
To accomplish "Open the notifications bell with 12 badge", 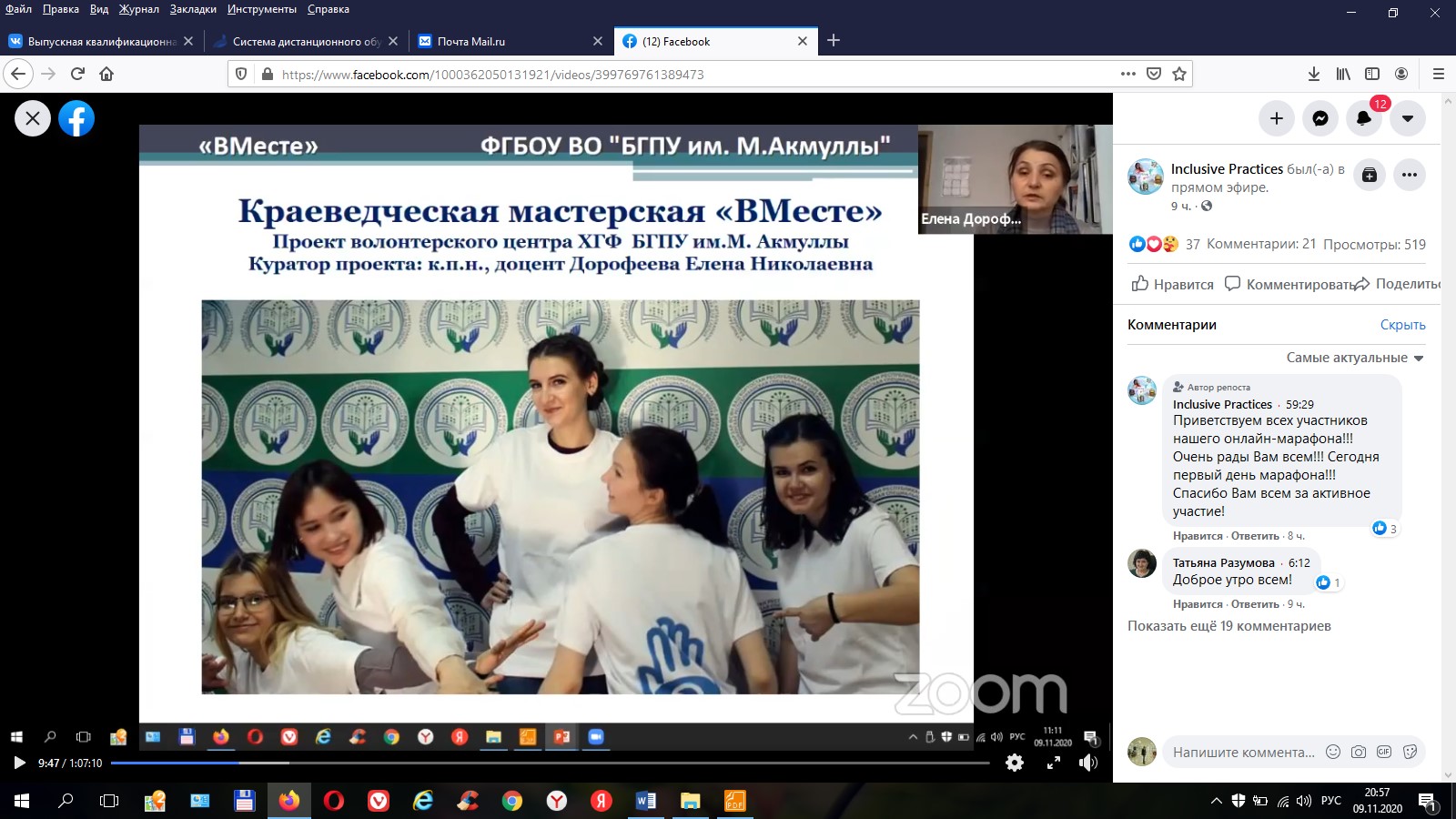I will pyautogui.click(x=1364, y=118).
